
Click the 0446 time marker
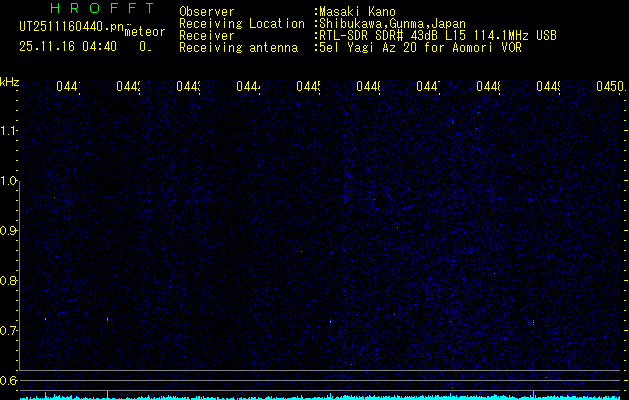(368, 86)
